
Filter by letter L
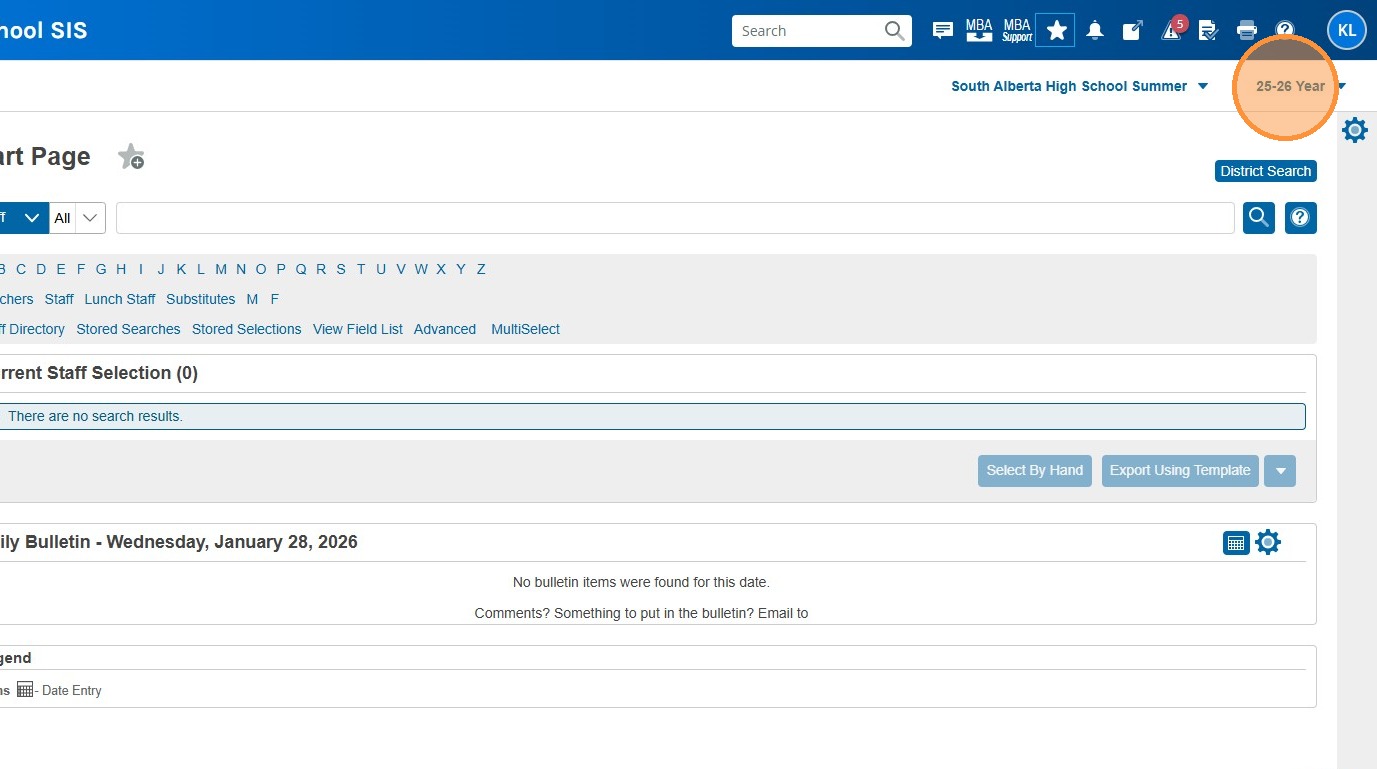[201, 269]
